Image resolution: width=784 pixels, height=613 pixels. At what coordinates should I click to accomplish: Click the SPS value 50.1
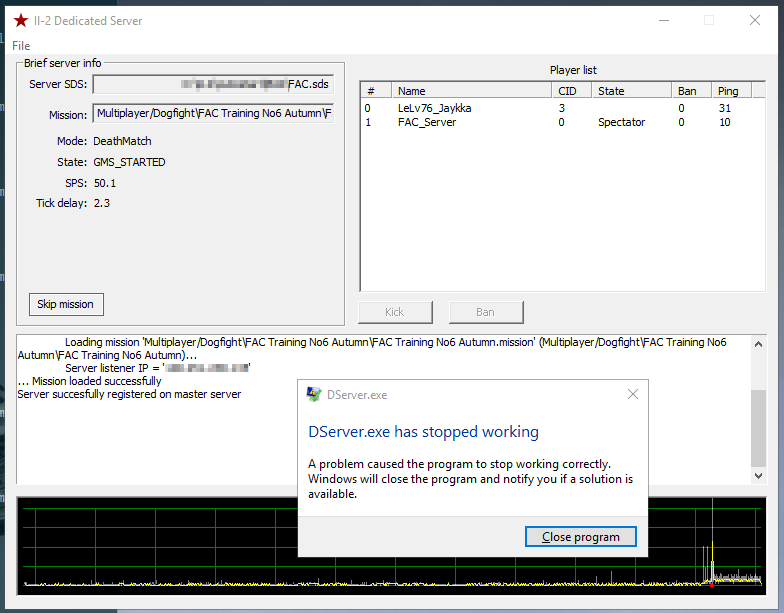(104, 183)
